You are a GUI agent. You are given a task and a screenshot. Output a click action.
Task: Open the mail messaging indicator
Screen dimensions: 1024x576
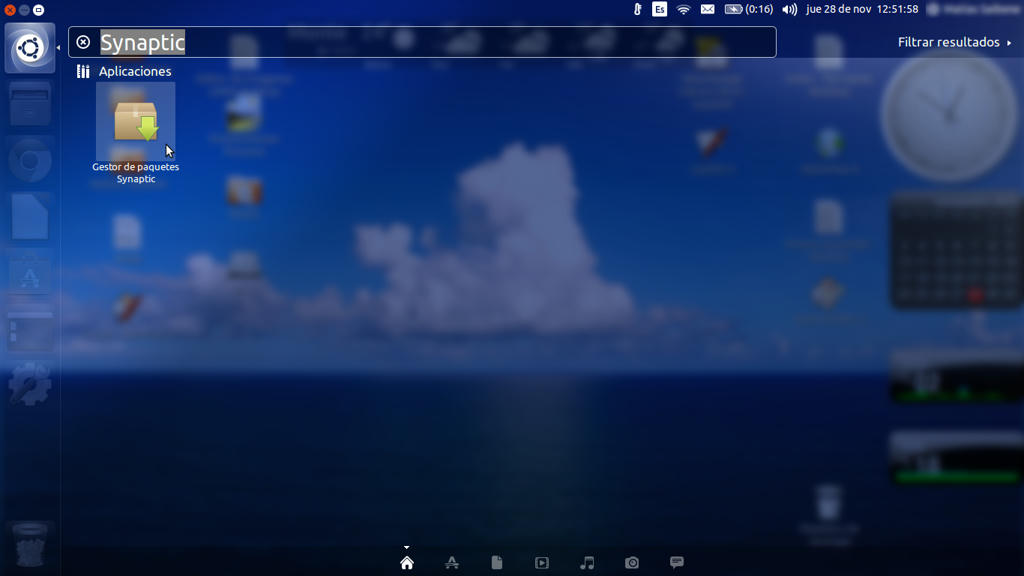(x=707, y=9)
